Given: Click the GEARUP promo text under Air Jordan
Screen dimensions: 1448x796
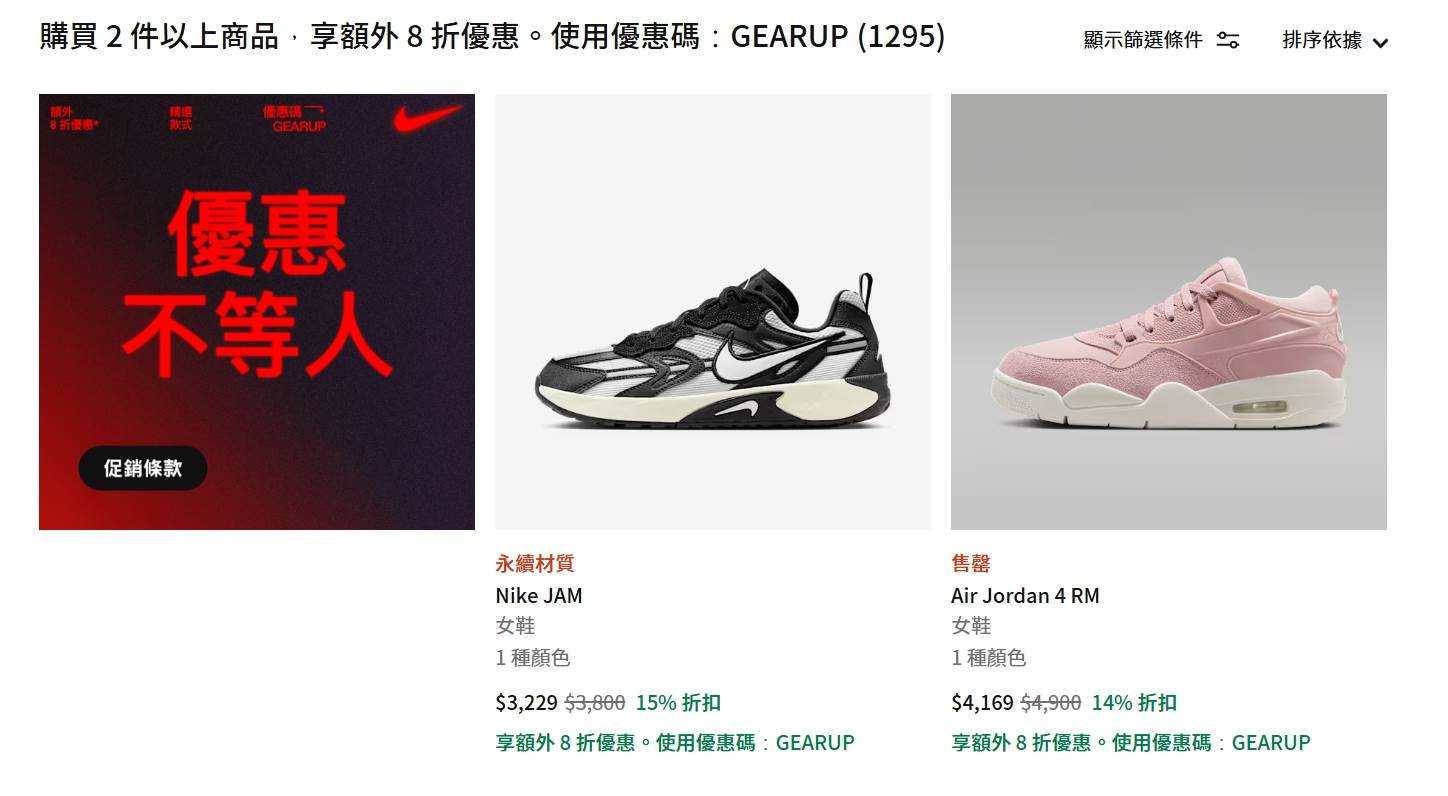Looking at the screenshot, I should coord(1131,743).
